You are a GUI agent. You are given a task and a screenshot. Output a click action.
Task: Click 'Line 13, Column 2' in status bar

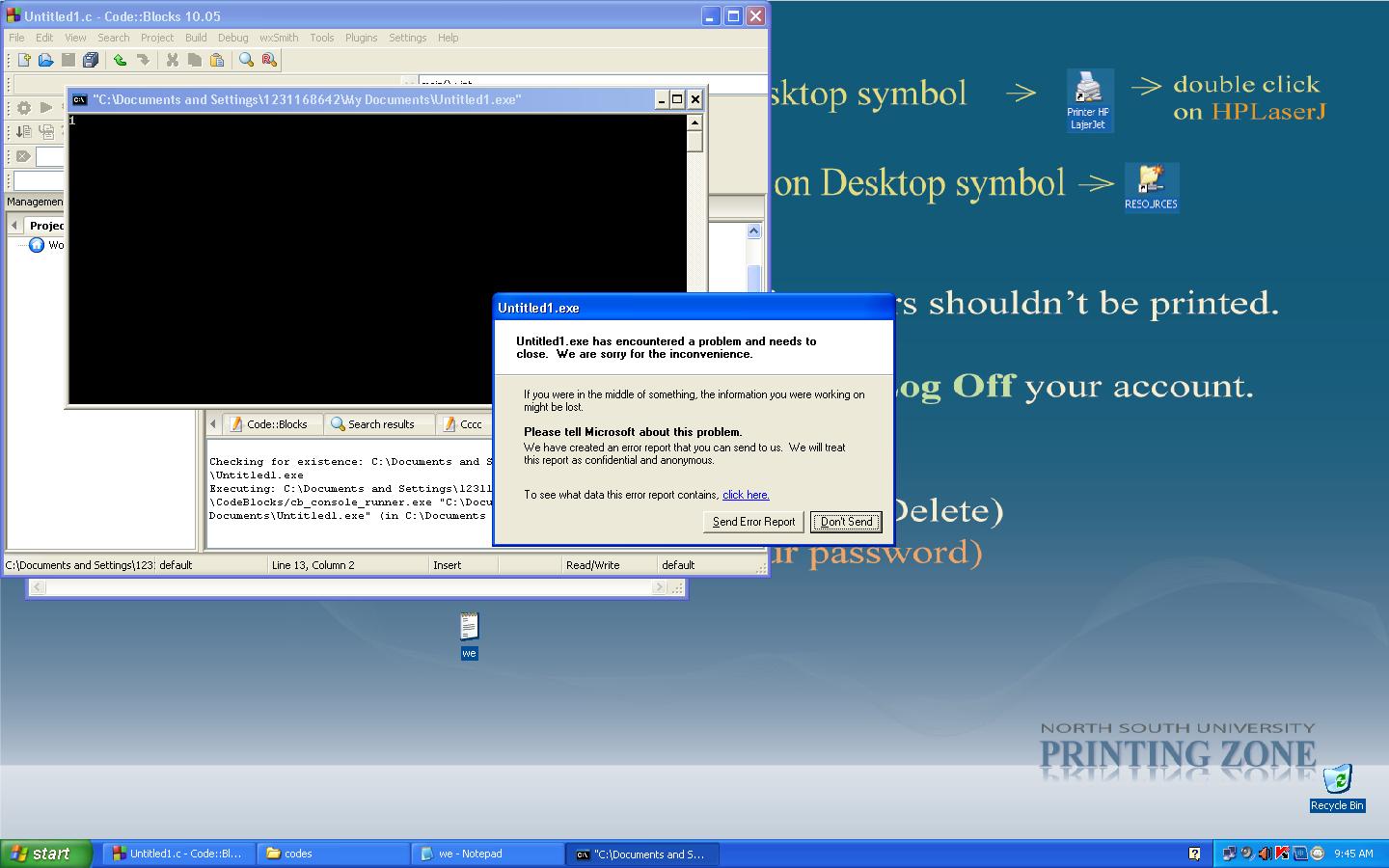pyautogui.click(x=313, y=565)
